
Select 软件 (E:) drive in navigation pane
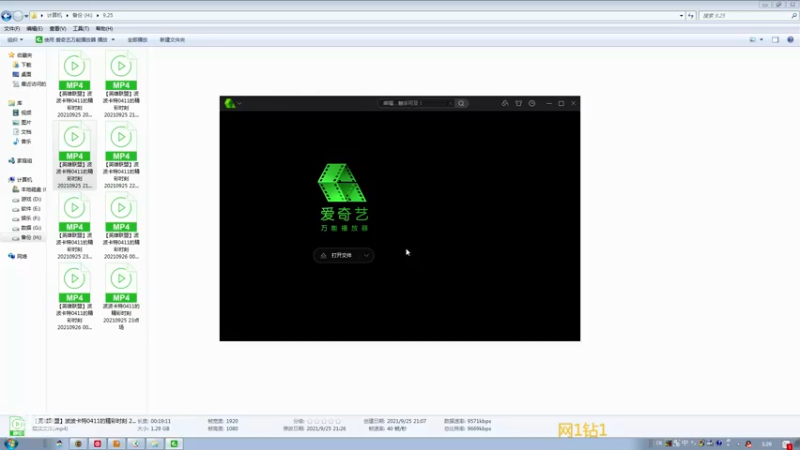(x=27, y=208)
